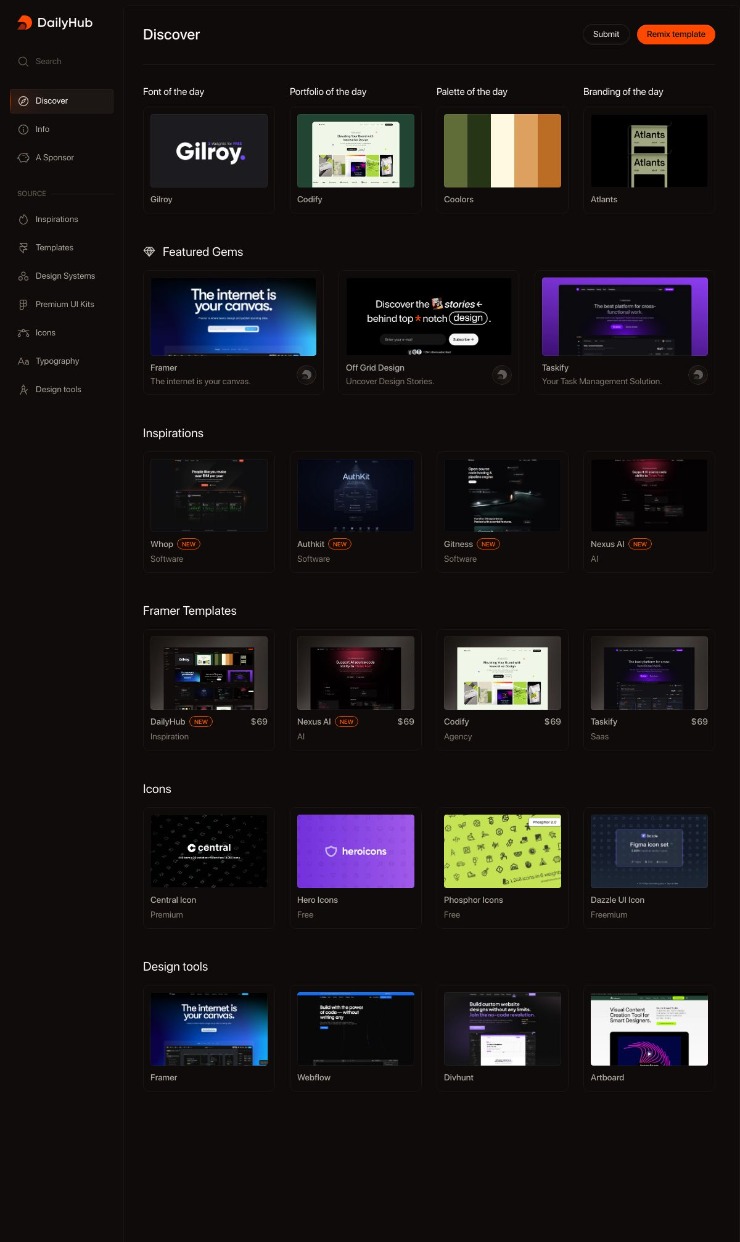740x1242 pixels.
Task: Open the Central Icon thumbnail
Action: pyautogui.click(x=209, y=851)
